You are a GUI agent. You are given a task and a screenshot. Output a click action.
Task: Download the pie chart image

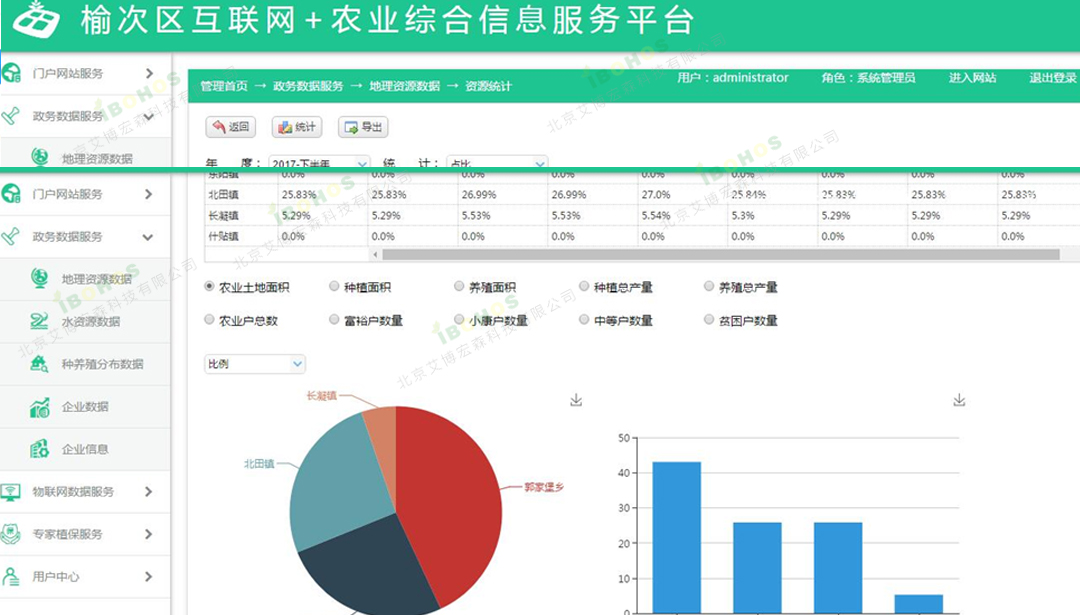[x=576, y=400]
